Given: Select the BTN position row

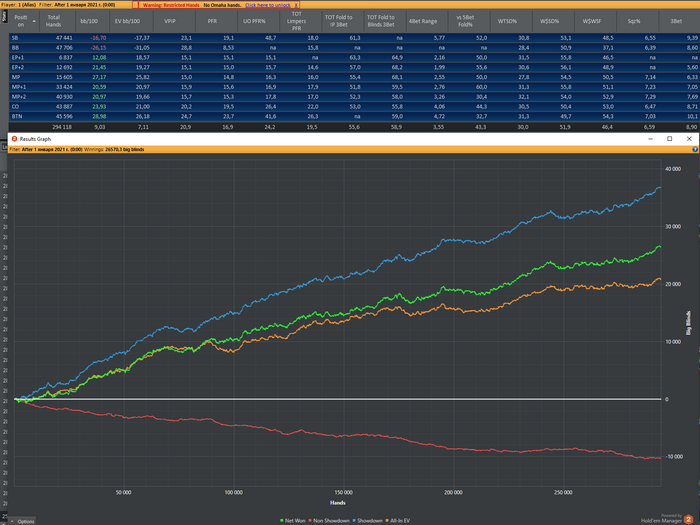Looking at the screenshot, I should [x=354, y=117].
